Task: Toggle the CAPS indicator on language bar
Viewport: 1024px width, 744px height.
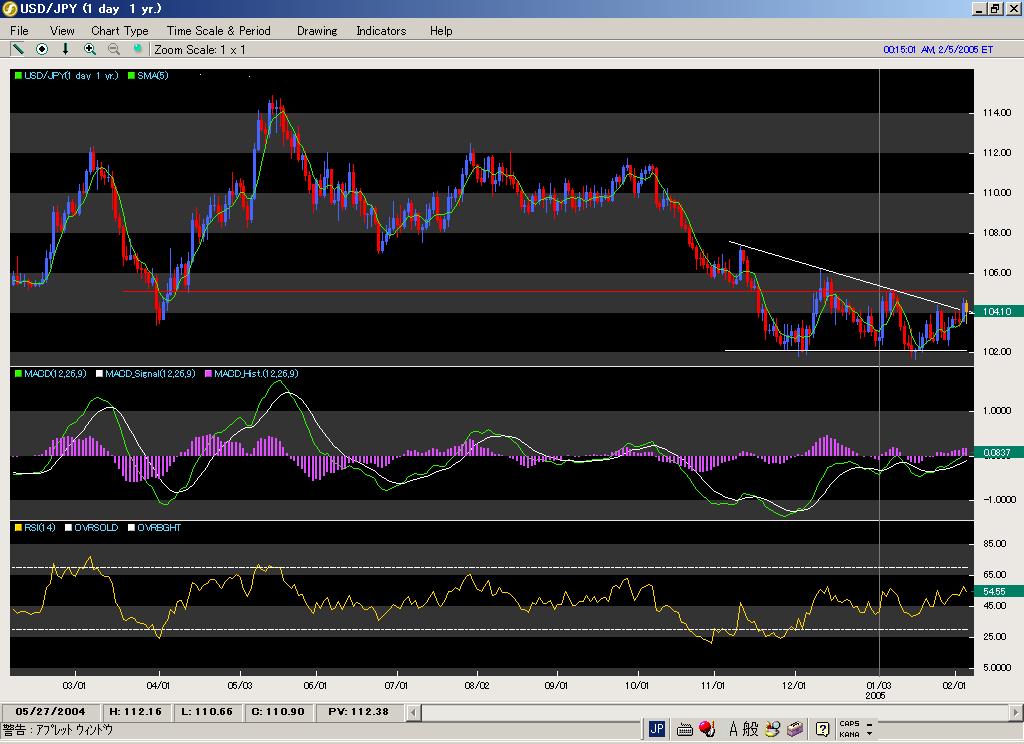Action: pyautogui.click(x=849, y=724)
